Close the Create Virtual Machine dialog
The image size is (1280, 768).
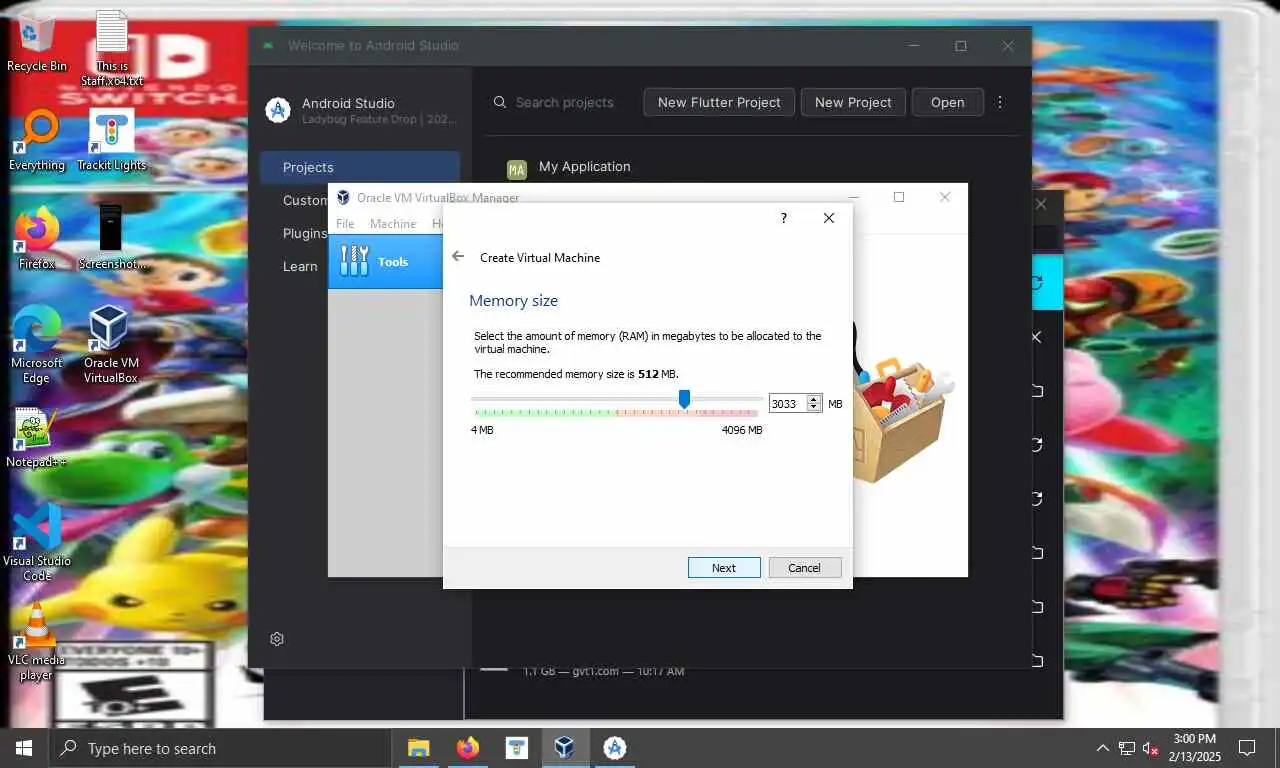[829, 218]
